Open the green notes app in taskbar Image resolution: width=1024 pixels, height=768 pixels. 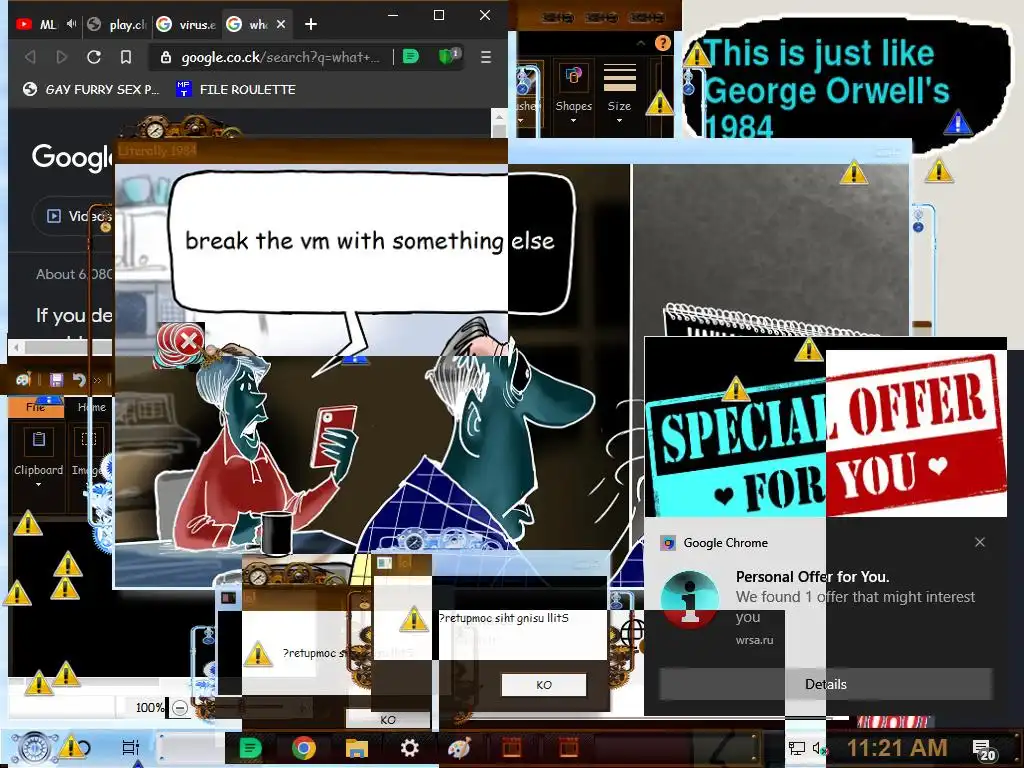pyautogui.click(x=250, y=748)
